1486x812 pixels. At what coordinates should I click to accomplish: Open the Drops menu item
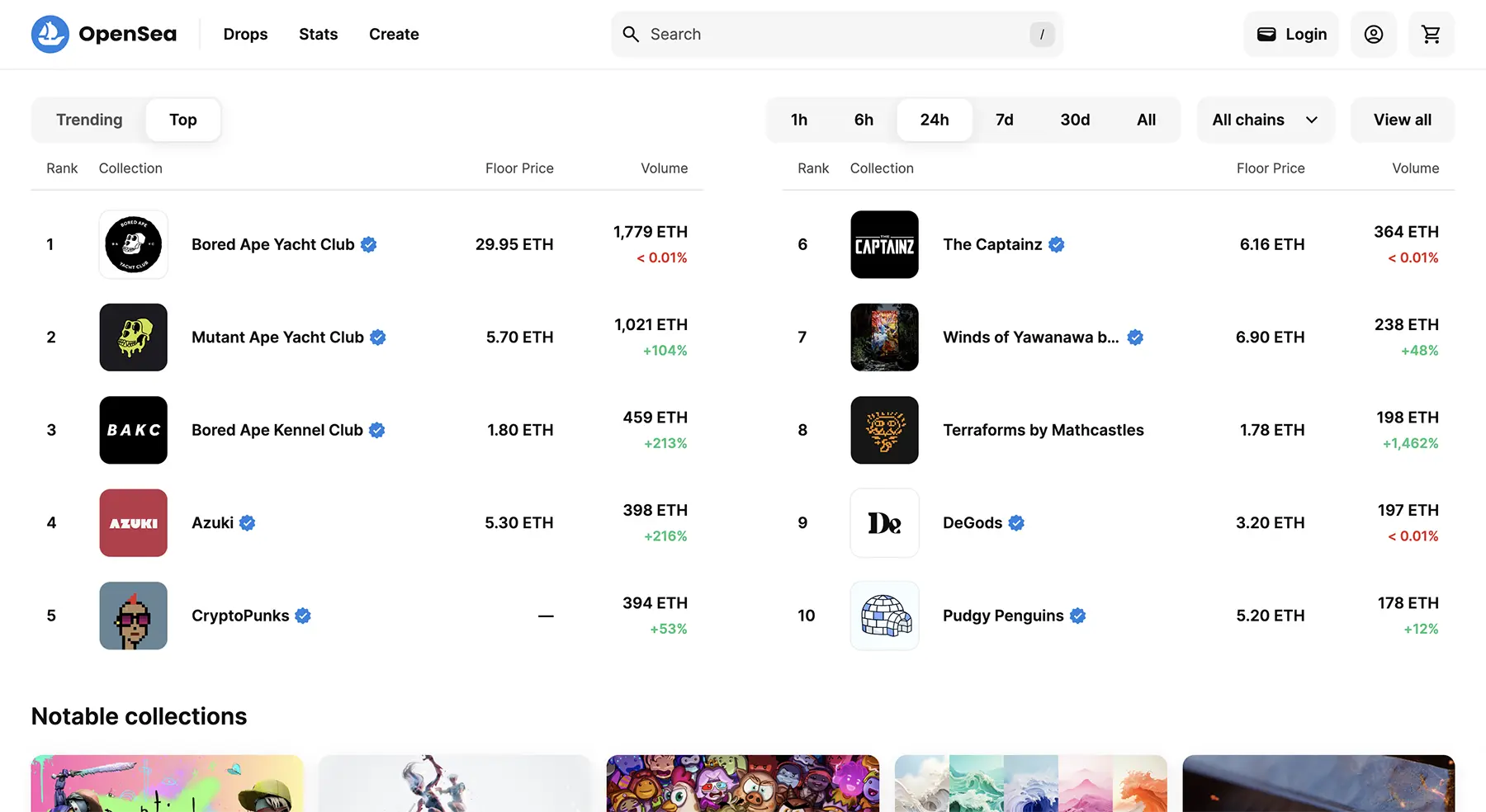point(245,34)
